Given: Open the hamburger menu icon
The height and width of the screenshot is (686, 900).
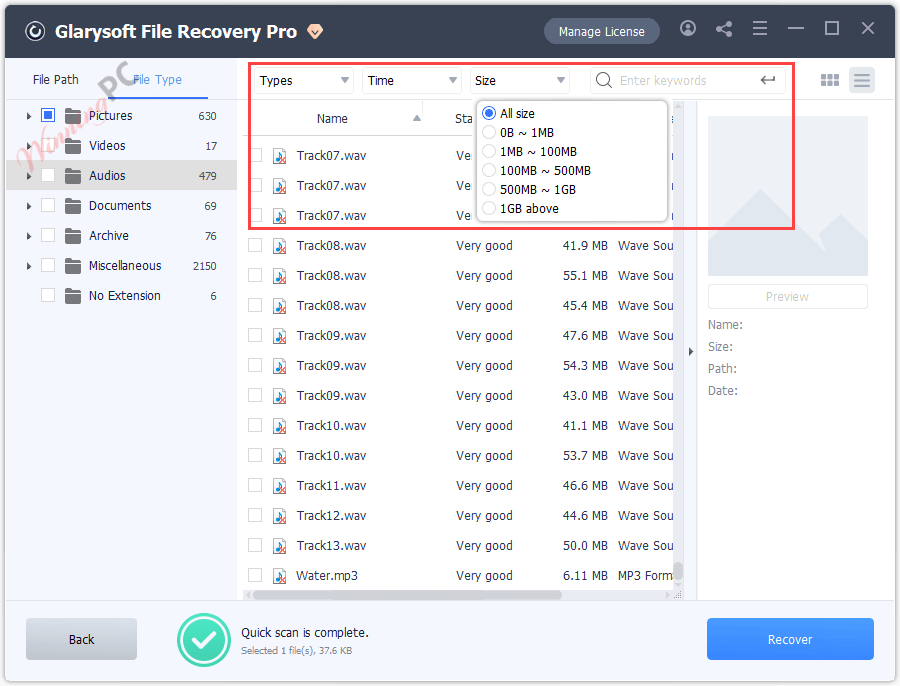Looking at the screenshot, I should point(760,28).
